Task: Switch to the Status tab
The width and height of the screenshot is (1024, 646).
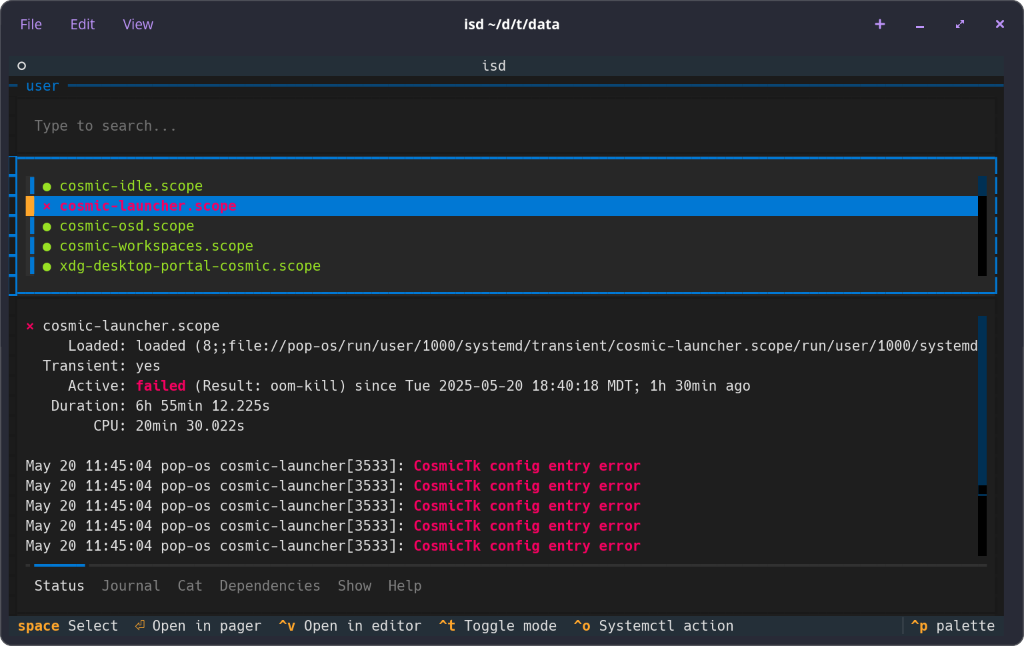Action: [x=59, y=586]
